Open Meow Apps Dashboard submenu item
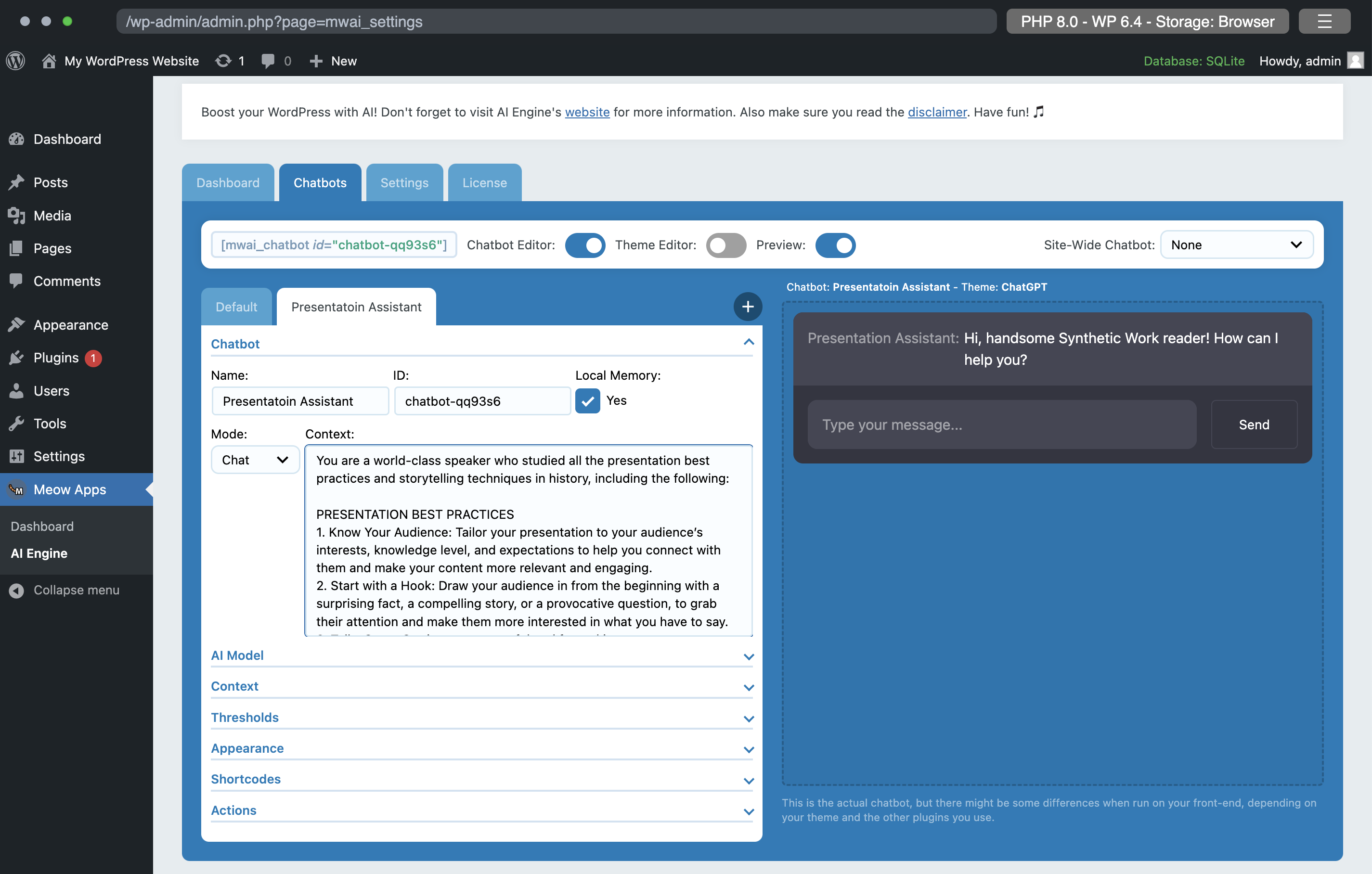Viewport: 1372px width, 874px height. 42,526
